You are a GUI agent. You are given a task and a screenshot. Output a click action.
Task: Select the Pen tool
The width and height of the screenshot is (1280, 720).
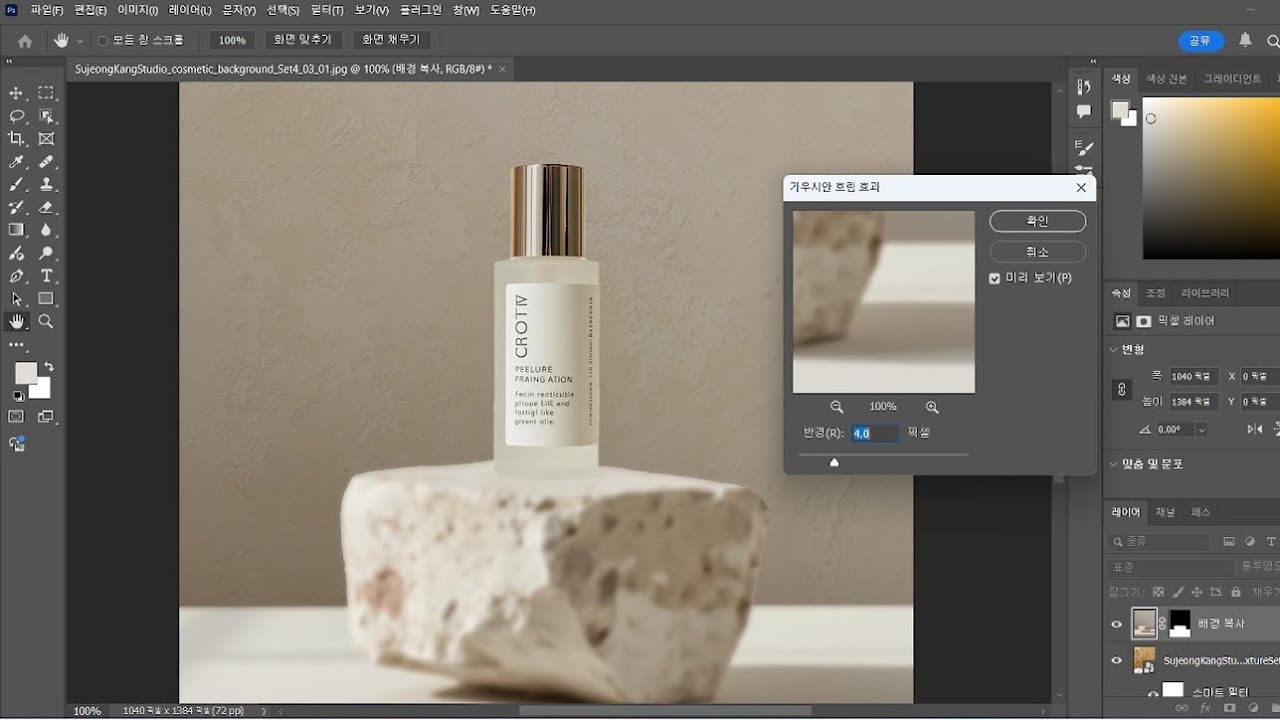click(x=16, y=276)
